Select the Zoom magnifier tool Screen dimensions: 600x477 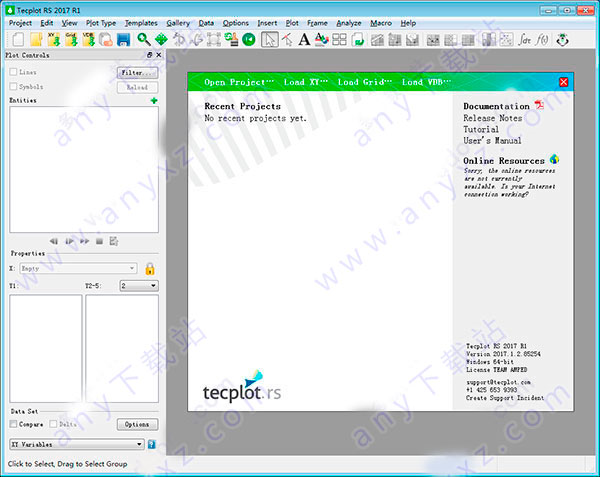[144, 39]
